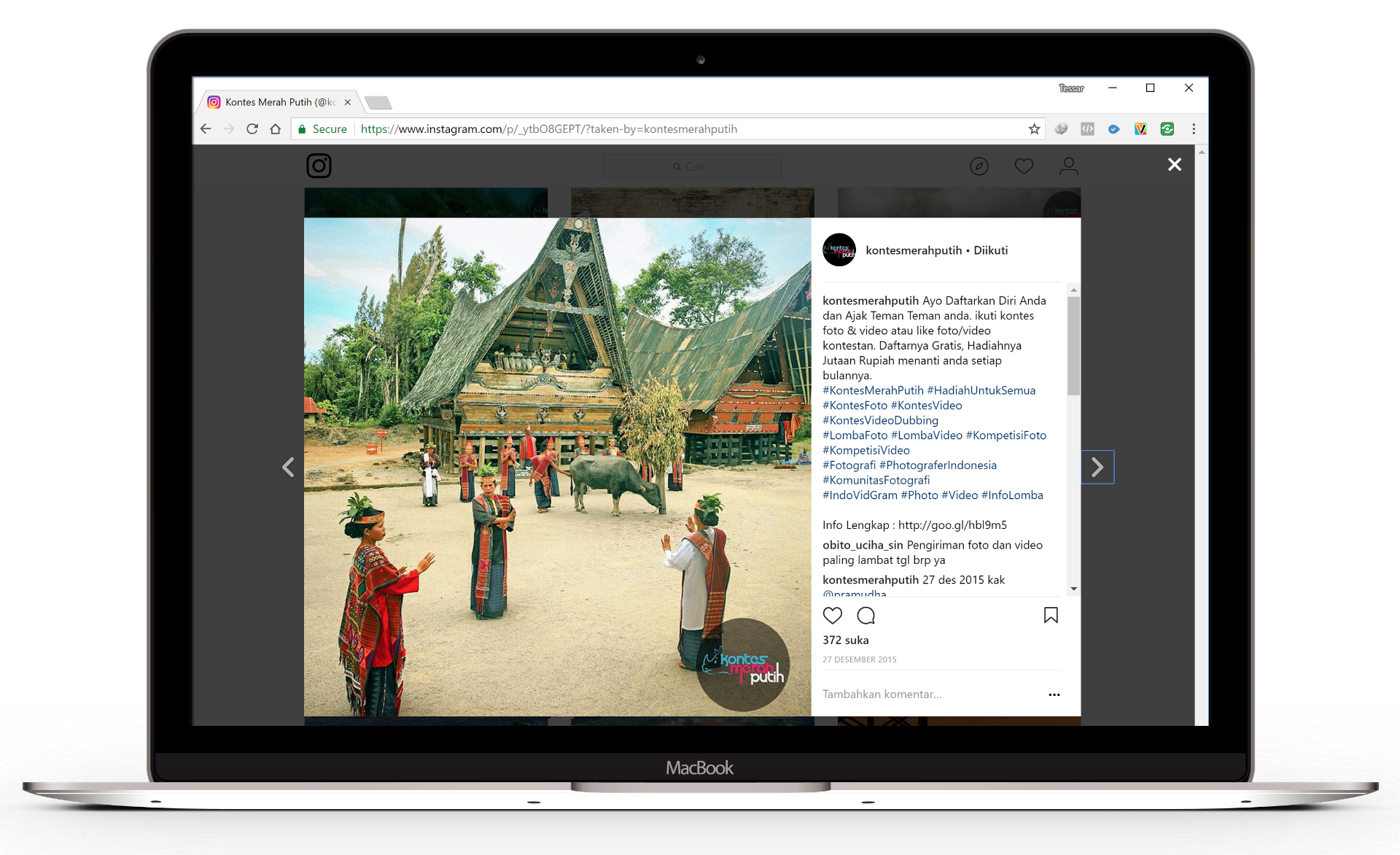Open the Explore compass icon

[x=979, y=166]
